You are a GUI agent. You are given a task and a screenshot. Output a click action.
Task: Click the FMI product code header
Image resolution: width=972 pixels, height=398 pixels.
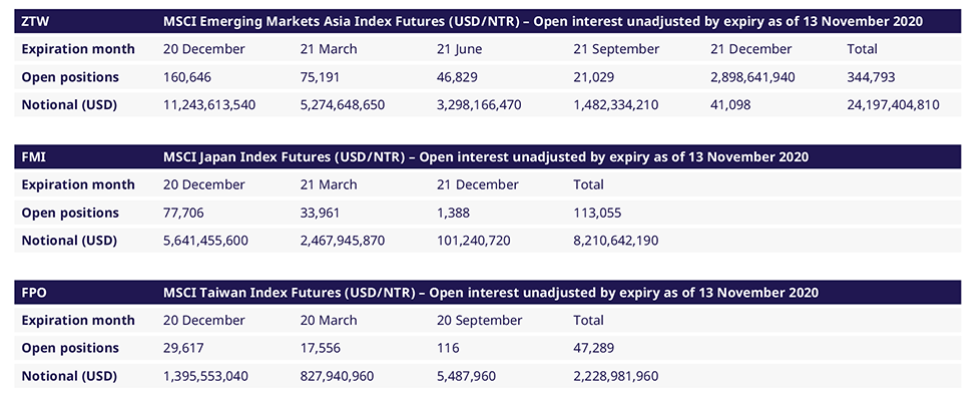point(32,157)
